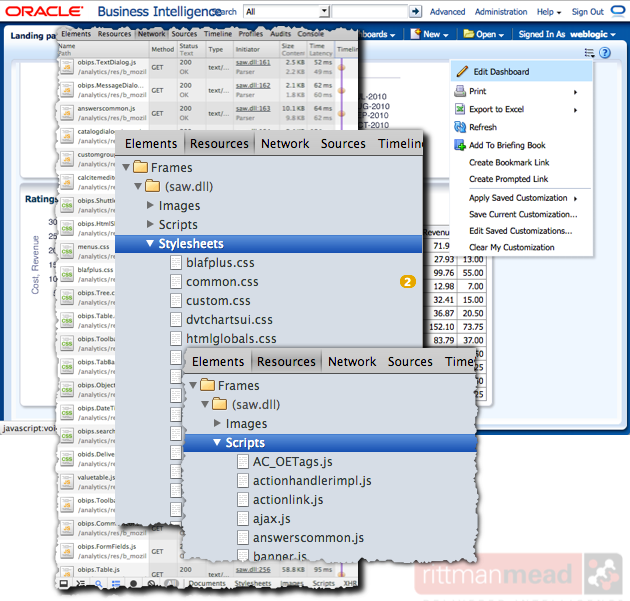Click the Open folder icon
The height and width of the screenshot is (601, 630).
pyautogui.click(x=468, y=33)
